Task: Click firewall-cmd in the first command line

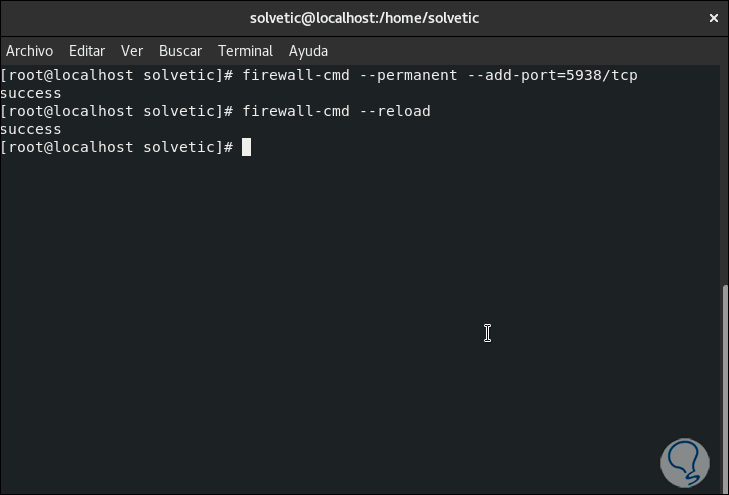Action: (291, 75)
